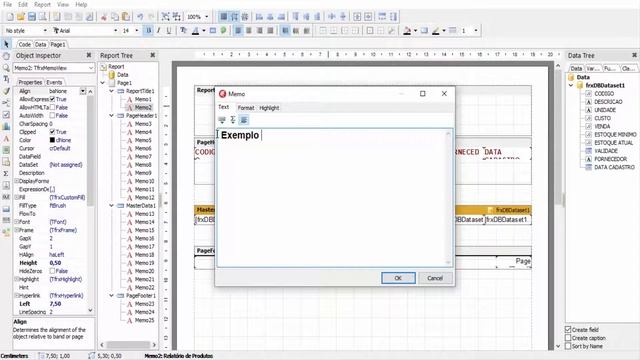Screen dimensions: 640x360
Task: Select Memo13 in the Report Tree
Action: click(144, 213)
